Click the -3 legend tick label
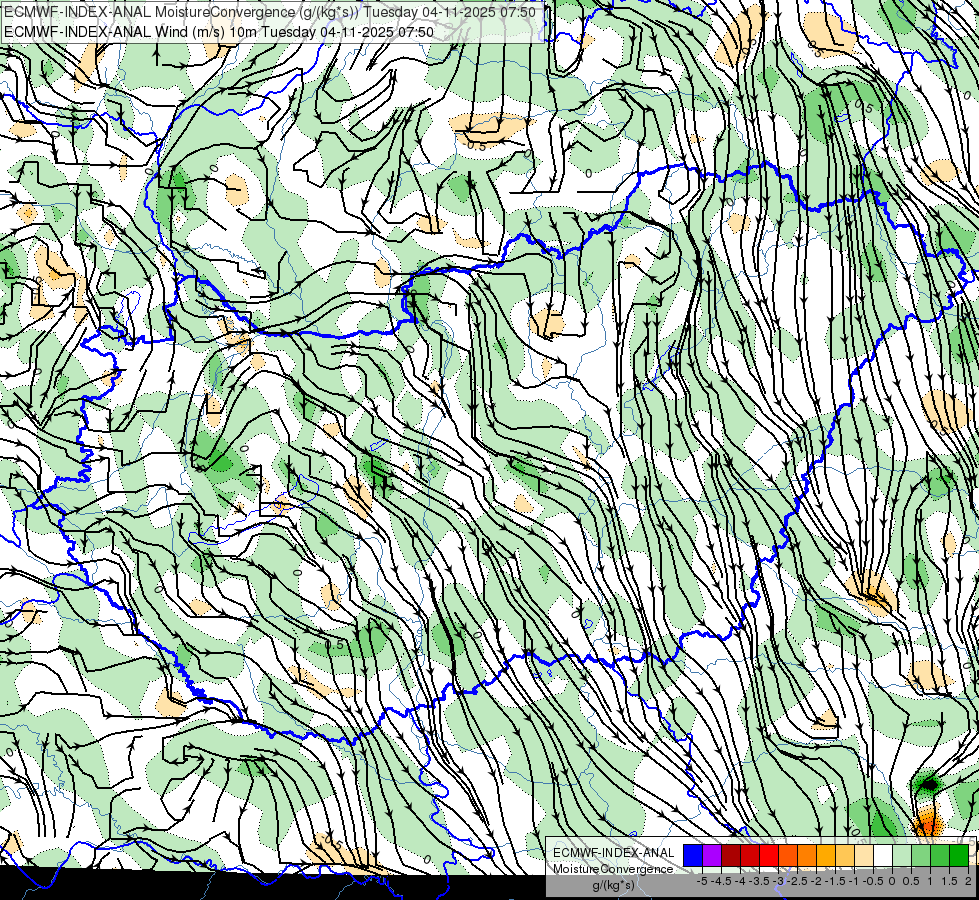This screenshot has width=979, height=900. [x=779, y=881]
